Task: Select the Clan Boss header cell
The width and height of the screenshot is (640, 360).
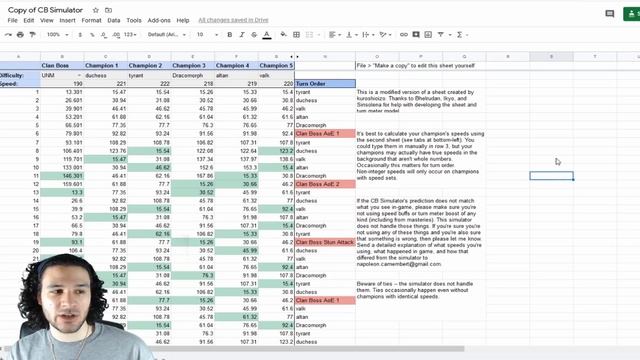Action: tap(62, 65)
